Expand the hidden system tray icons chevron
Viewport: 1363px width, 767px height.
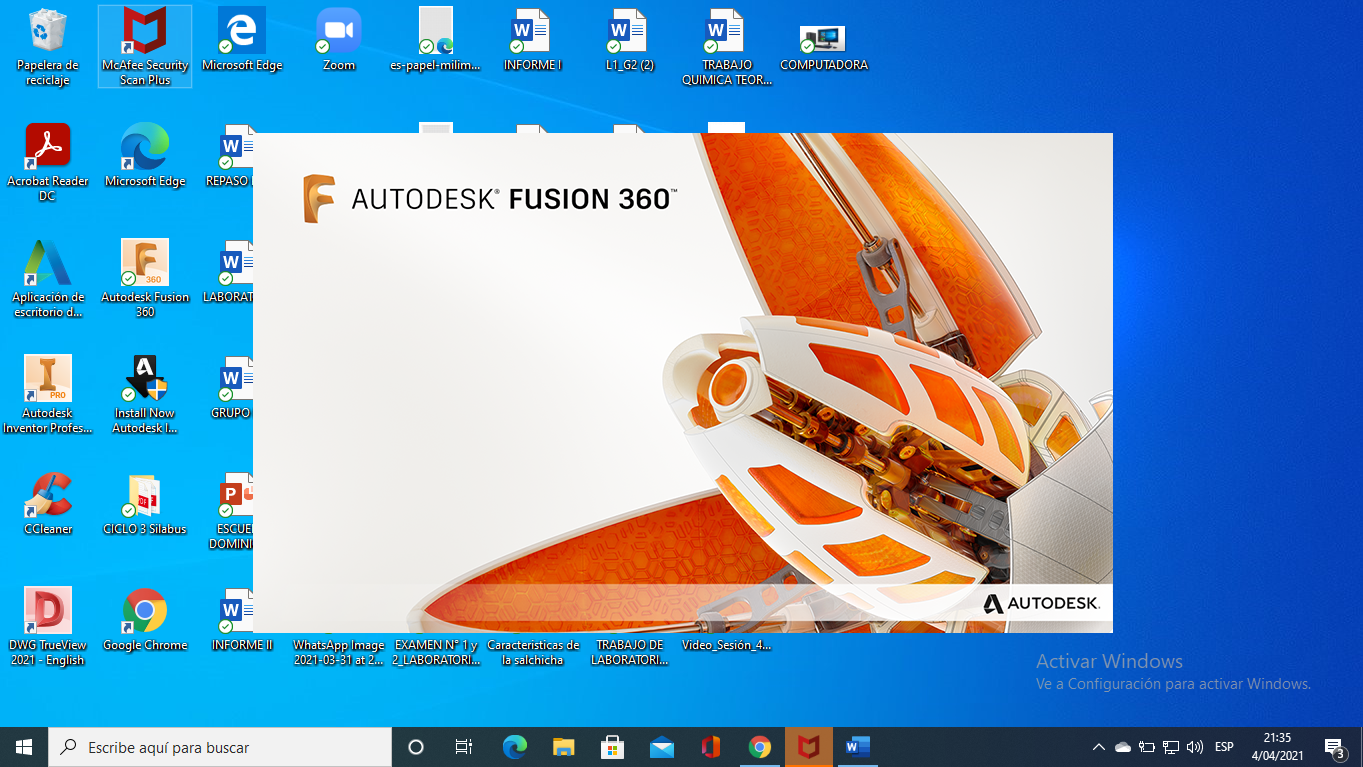[x=1099, y=747]
